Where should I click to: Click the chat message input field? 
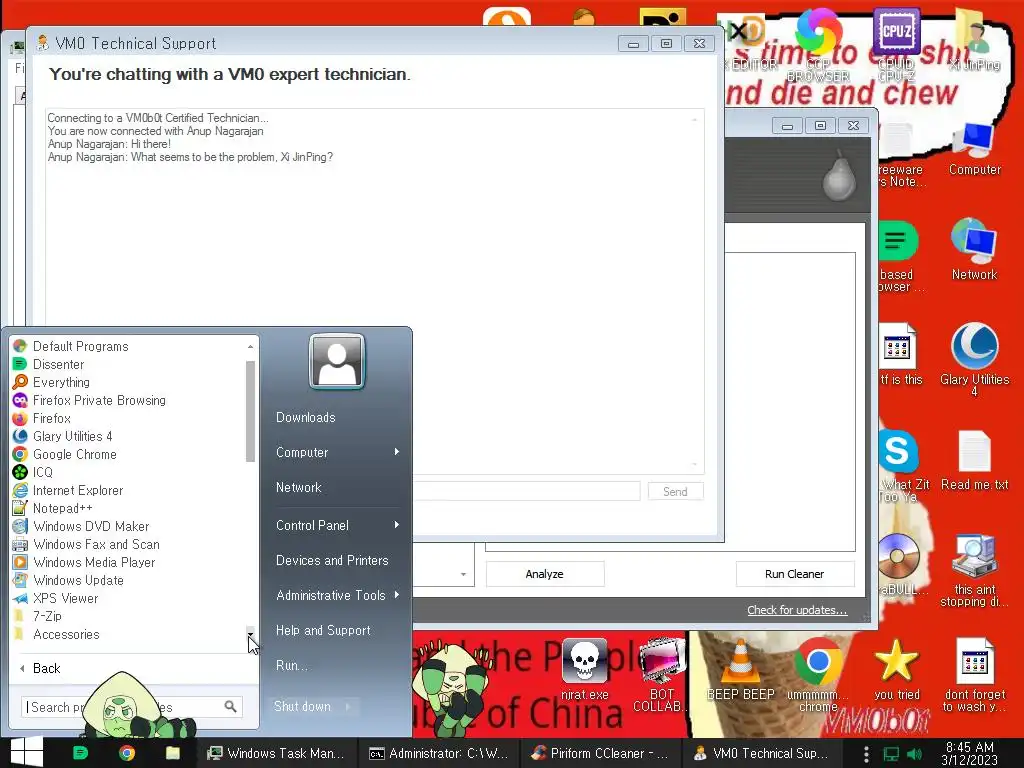click(526, 491)
